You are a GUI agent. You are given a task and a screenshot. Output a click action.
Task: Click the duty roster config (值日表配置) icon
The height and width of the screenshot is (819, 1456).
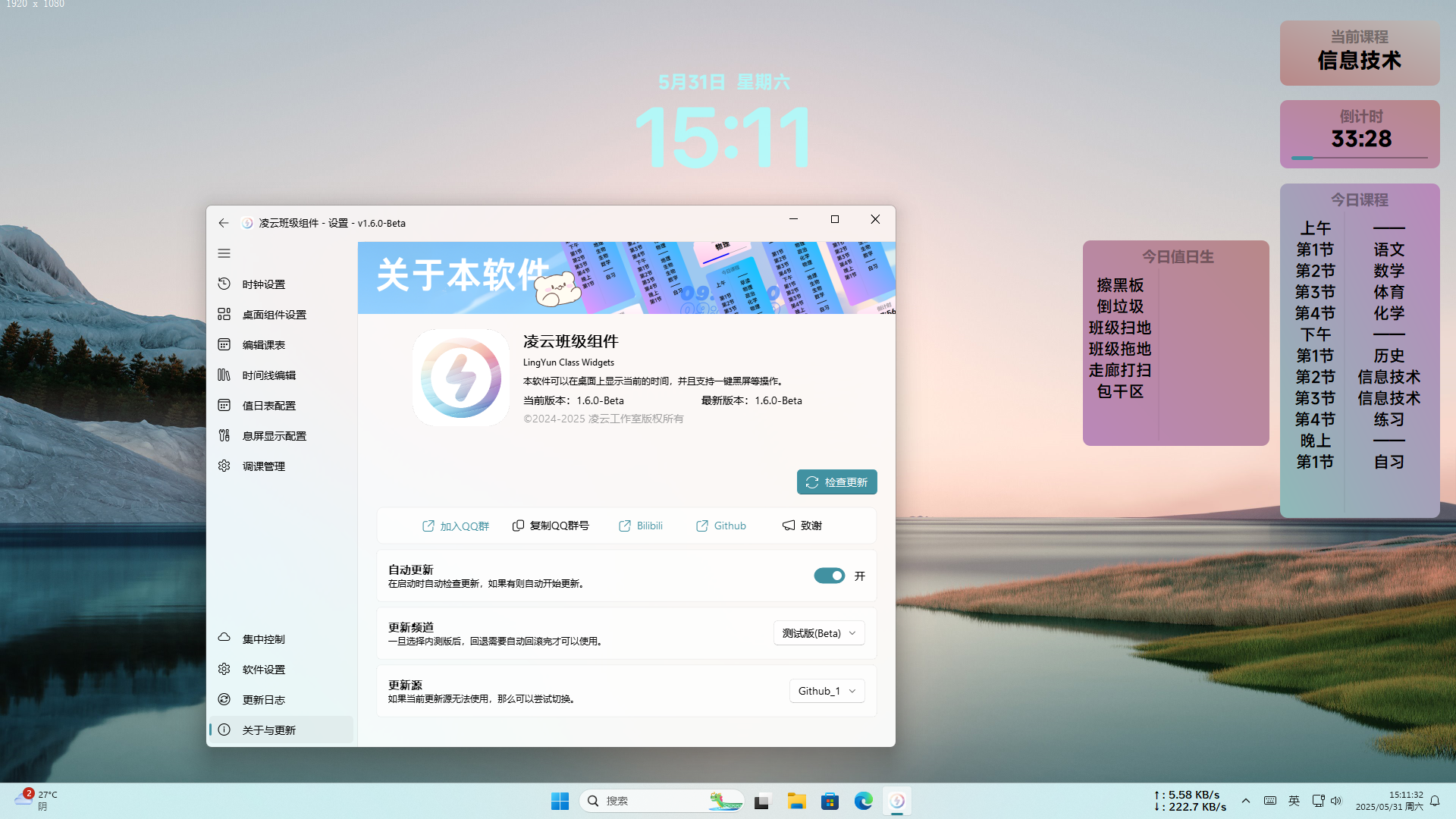224,405
